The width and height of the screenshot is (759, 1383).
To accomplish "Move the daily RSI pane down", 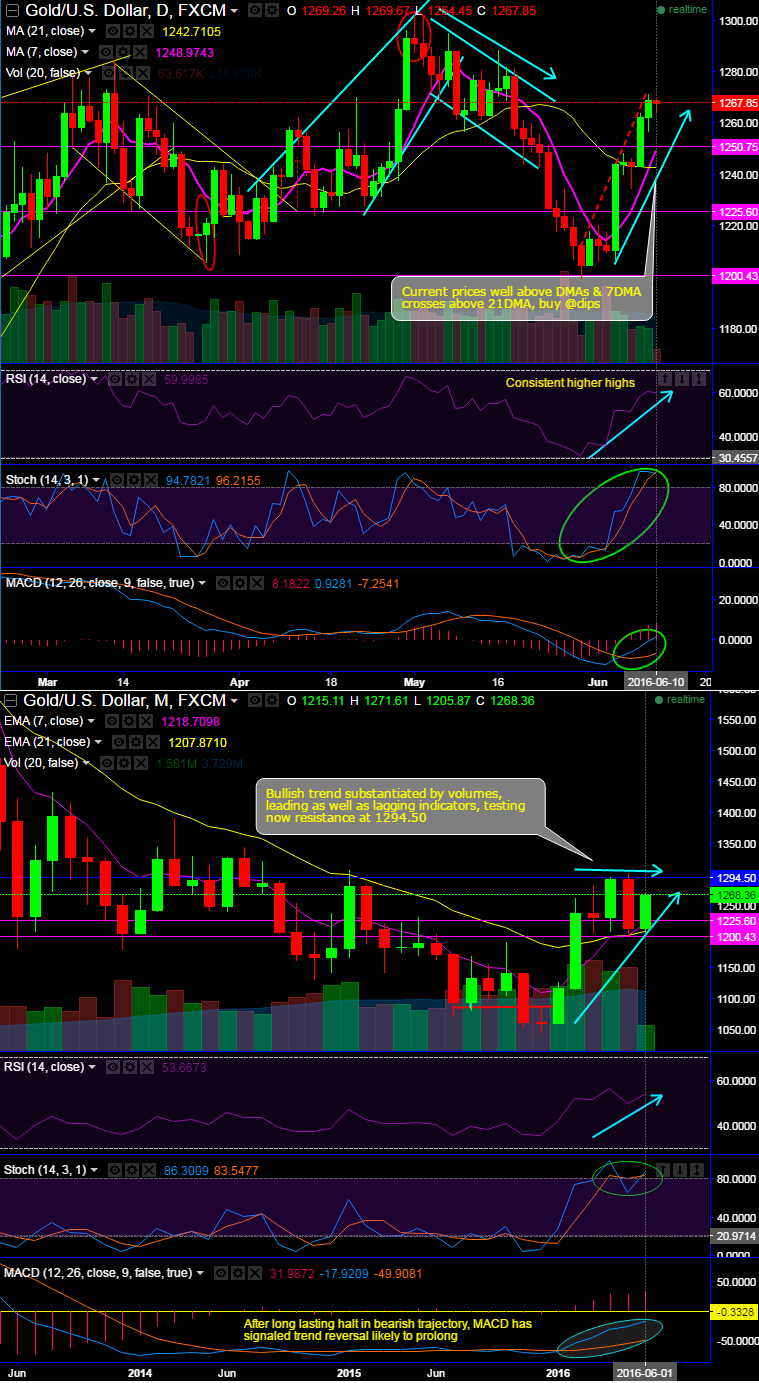I will [681, 379].
